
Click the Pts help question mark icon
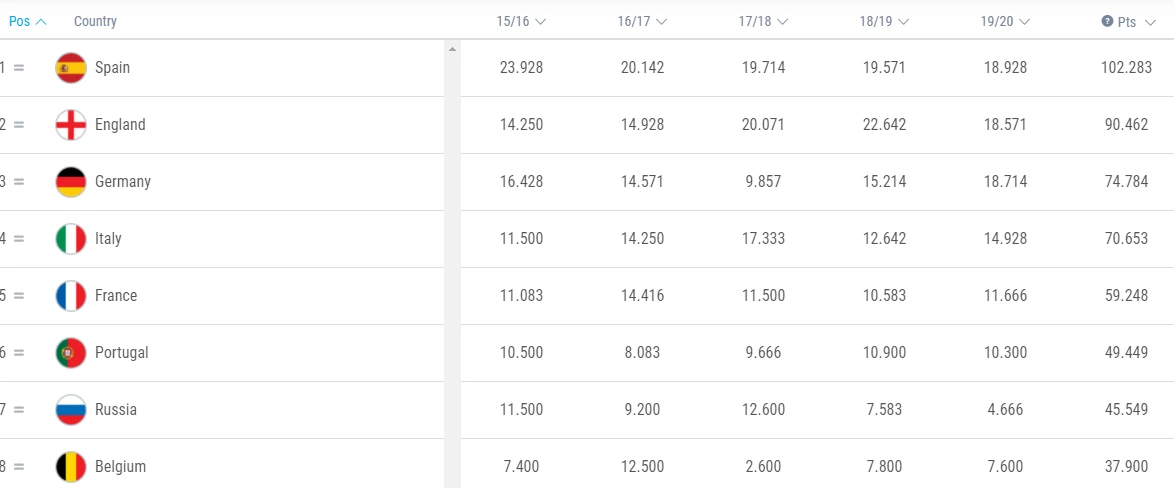[1107, 21]
